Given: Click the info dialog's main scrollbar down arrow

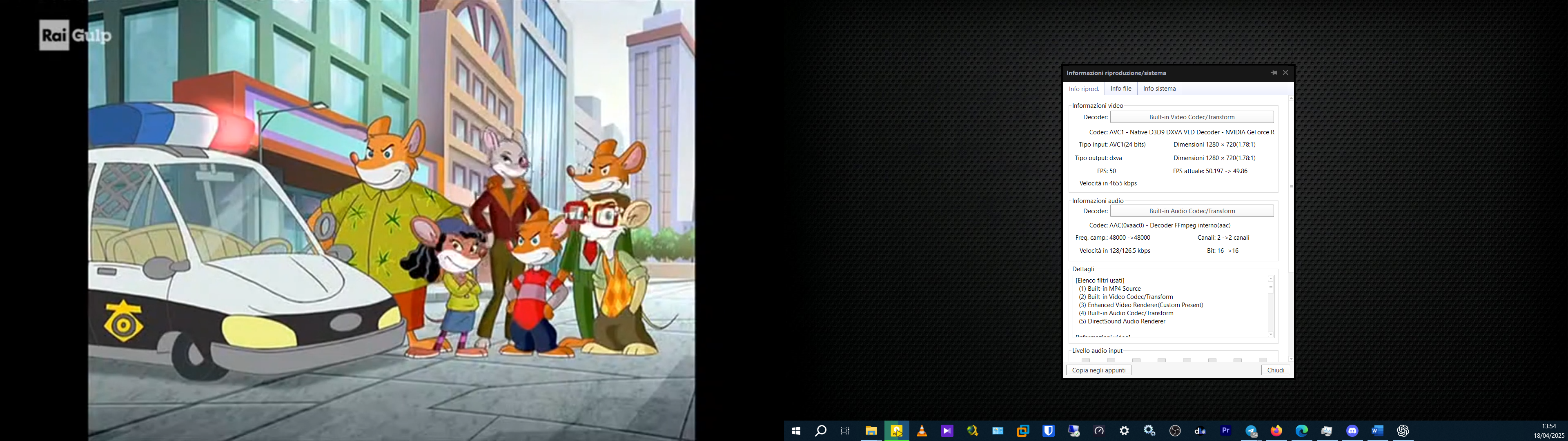Looking at the screenshot, I should [x=1291, y=359].
